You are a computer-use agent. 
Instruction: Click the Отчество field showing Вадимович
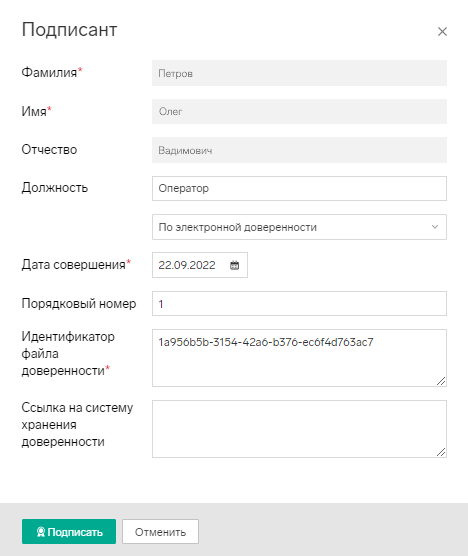(x=299, y=150)
